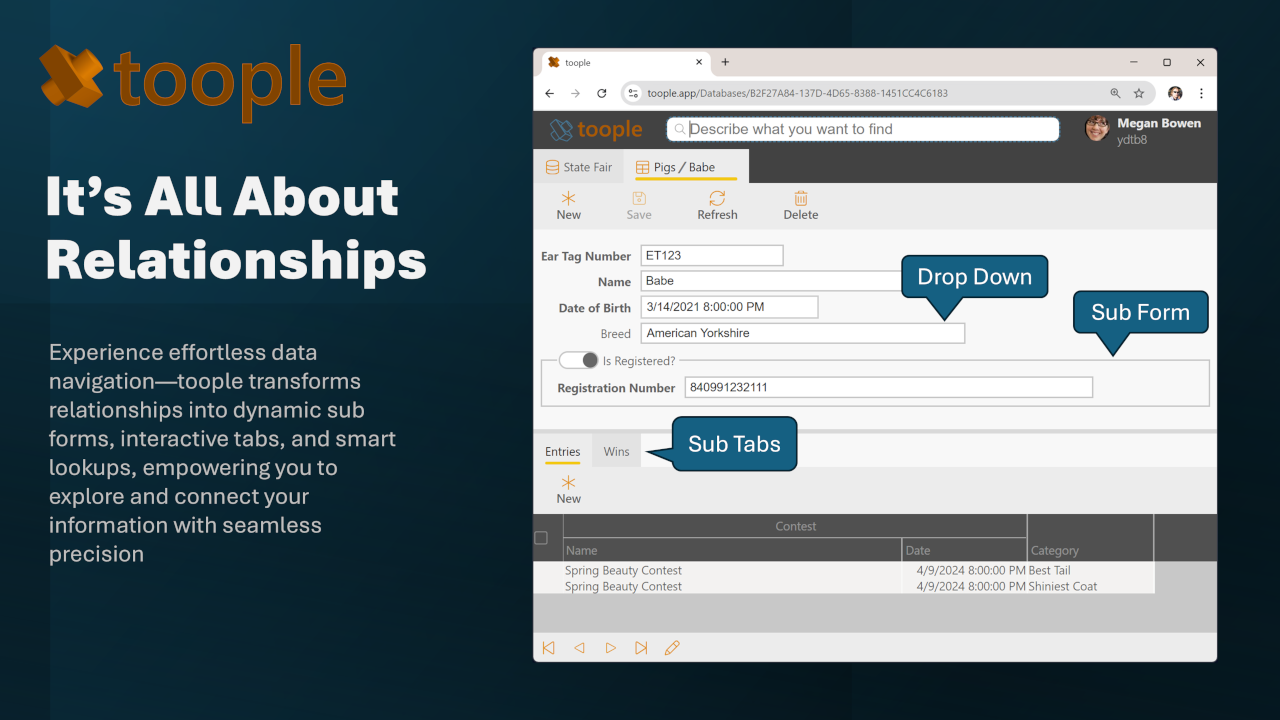
Task: Jump to the last record
Action: pyautogui.click(x=641, y=648)
